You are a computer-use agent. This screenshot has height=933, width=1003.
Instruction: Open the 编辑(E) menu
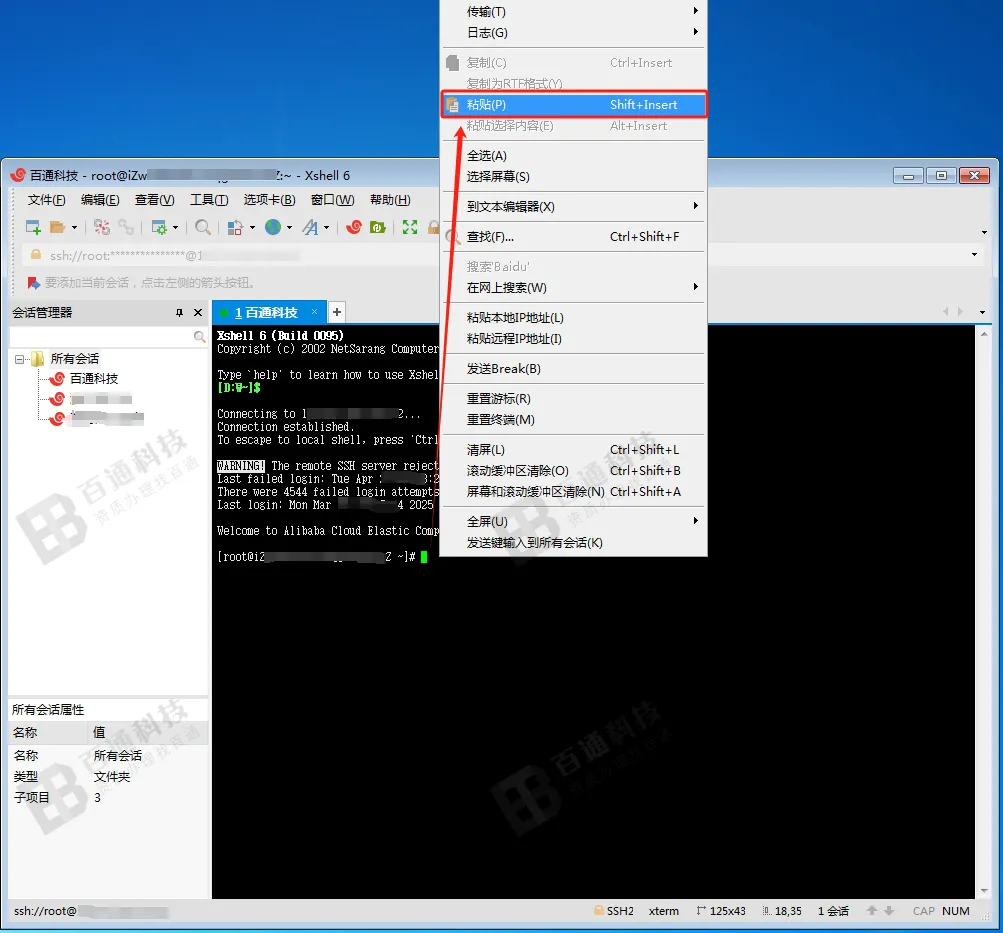point(100,200)
